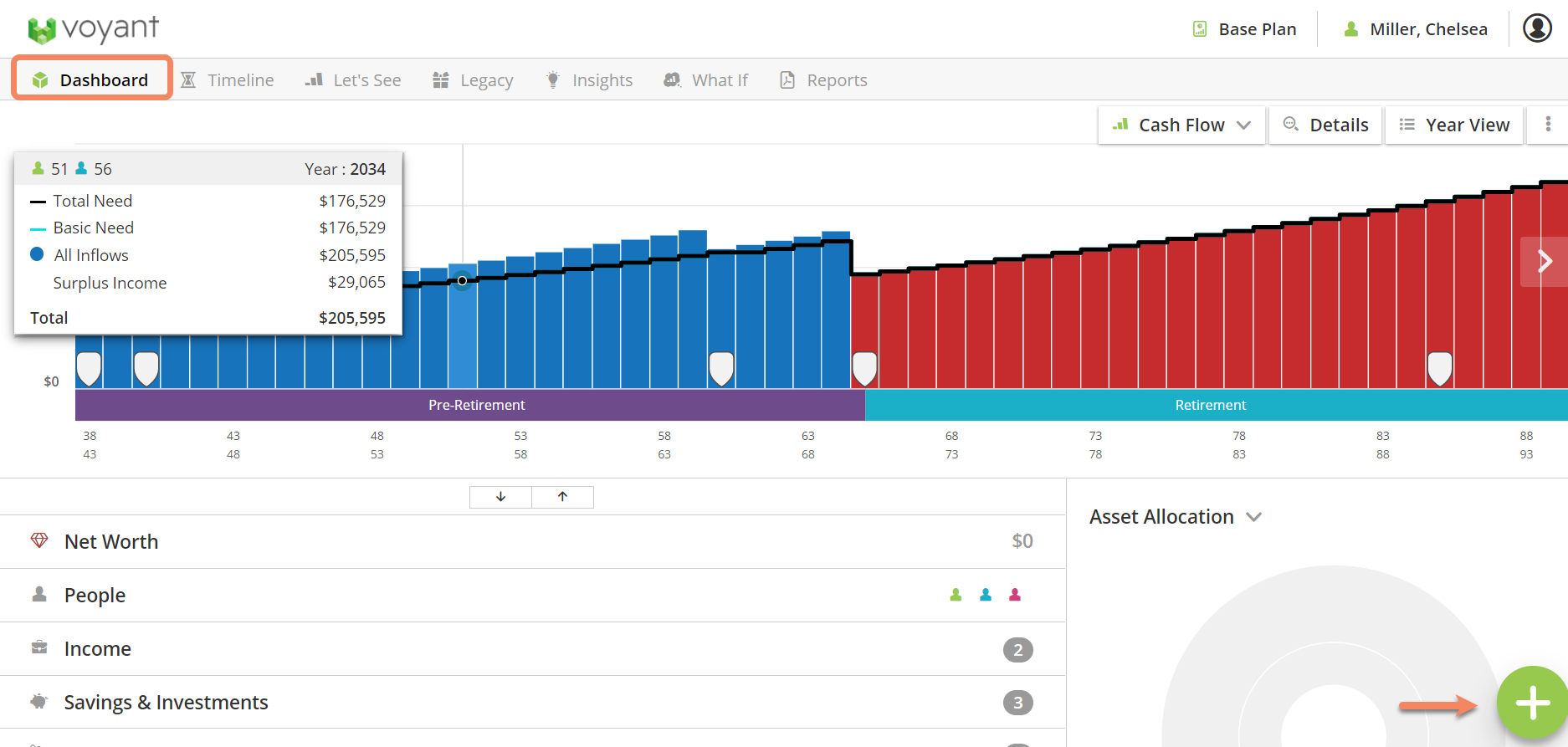The height and width of the screenshot is (747, 1568).
Task: Switch to Year View
Action: tap(1454, 125)
